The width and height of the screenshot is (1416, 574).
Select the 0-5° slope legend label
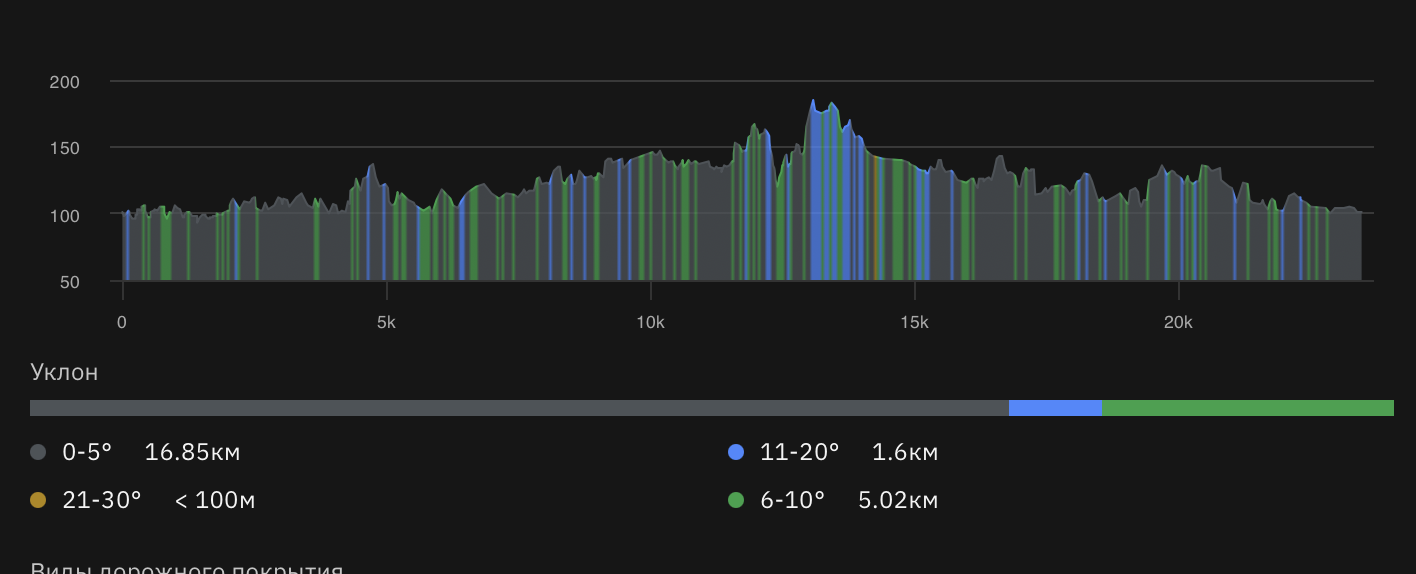(x=87, y=453)
